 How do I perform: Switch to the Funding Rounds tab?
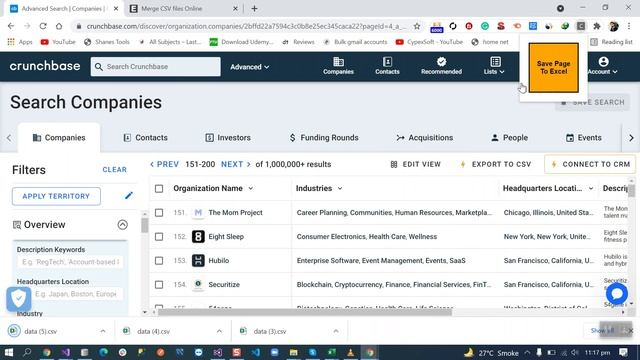click(x=324, y=138)
